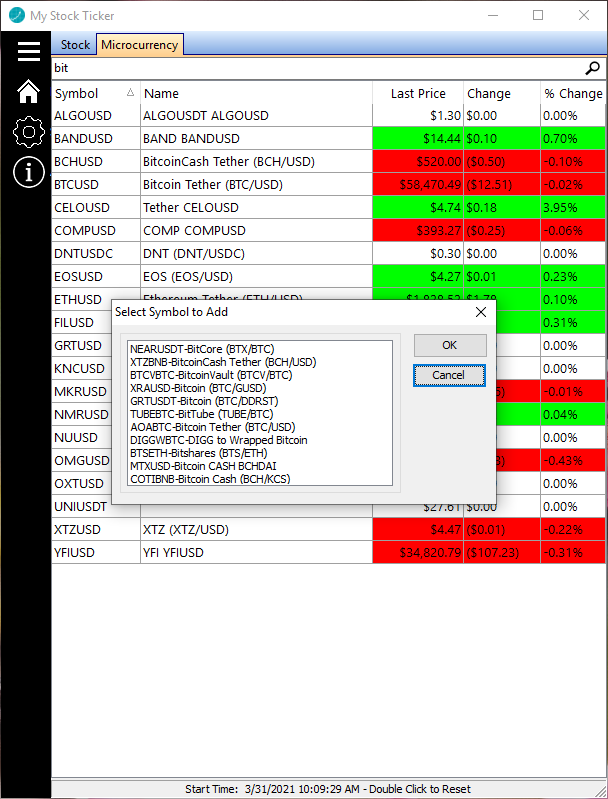Open settings with the gear icon
Screen dimensions: 608x799
[x=29, y=132]
